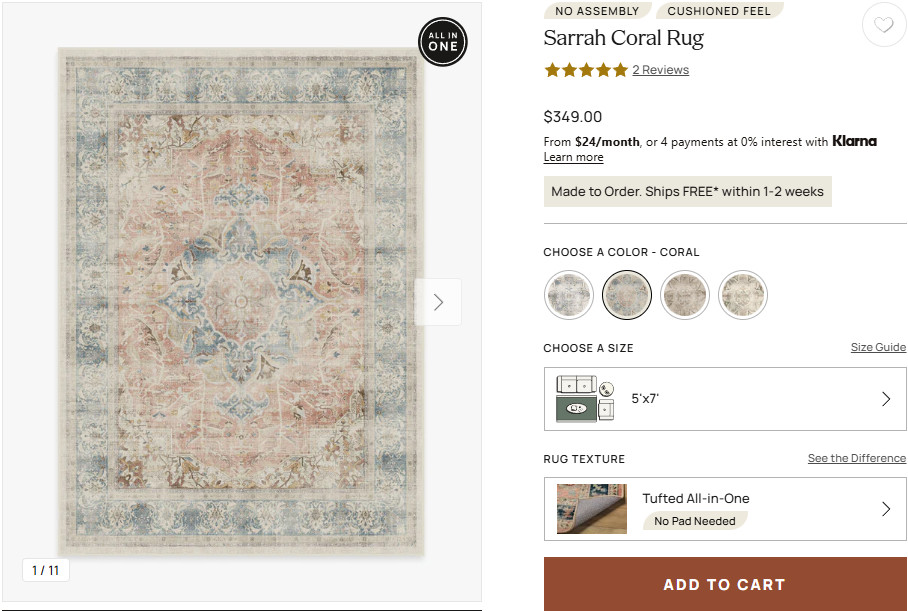
Task: Choose the third color swatch
Action: pyautogui.click(x=685, y=295)
